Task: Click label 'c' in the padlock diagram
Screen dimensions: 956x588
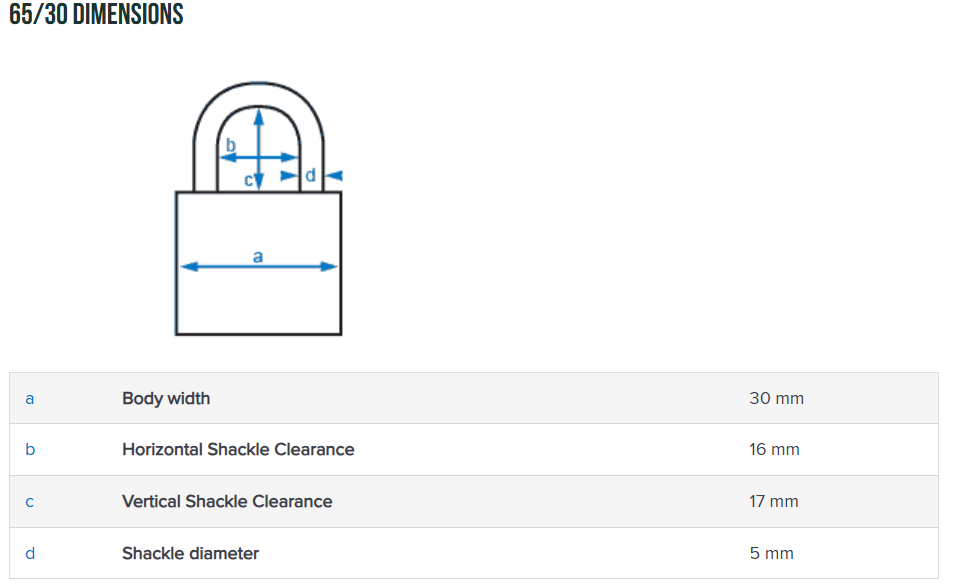Action: pyautogui.click(x=249, y=181)
